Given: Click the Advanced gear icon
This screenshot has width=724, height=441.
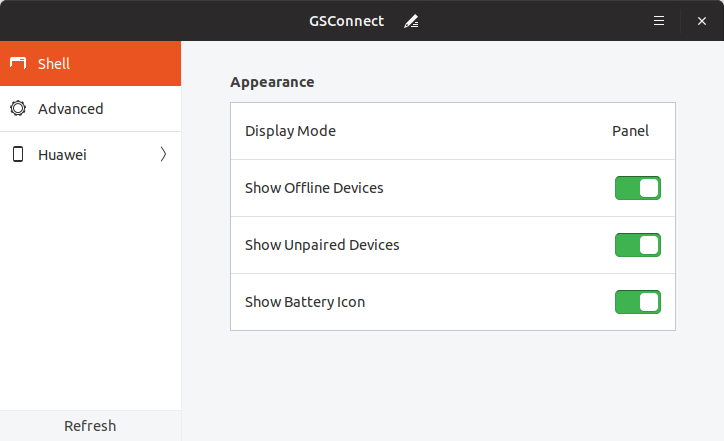Looking at the screenshot, I should 18,109.
